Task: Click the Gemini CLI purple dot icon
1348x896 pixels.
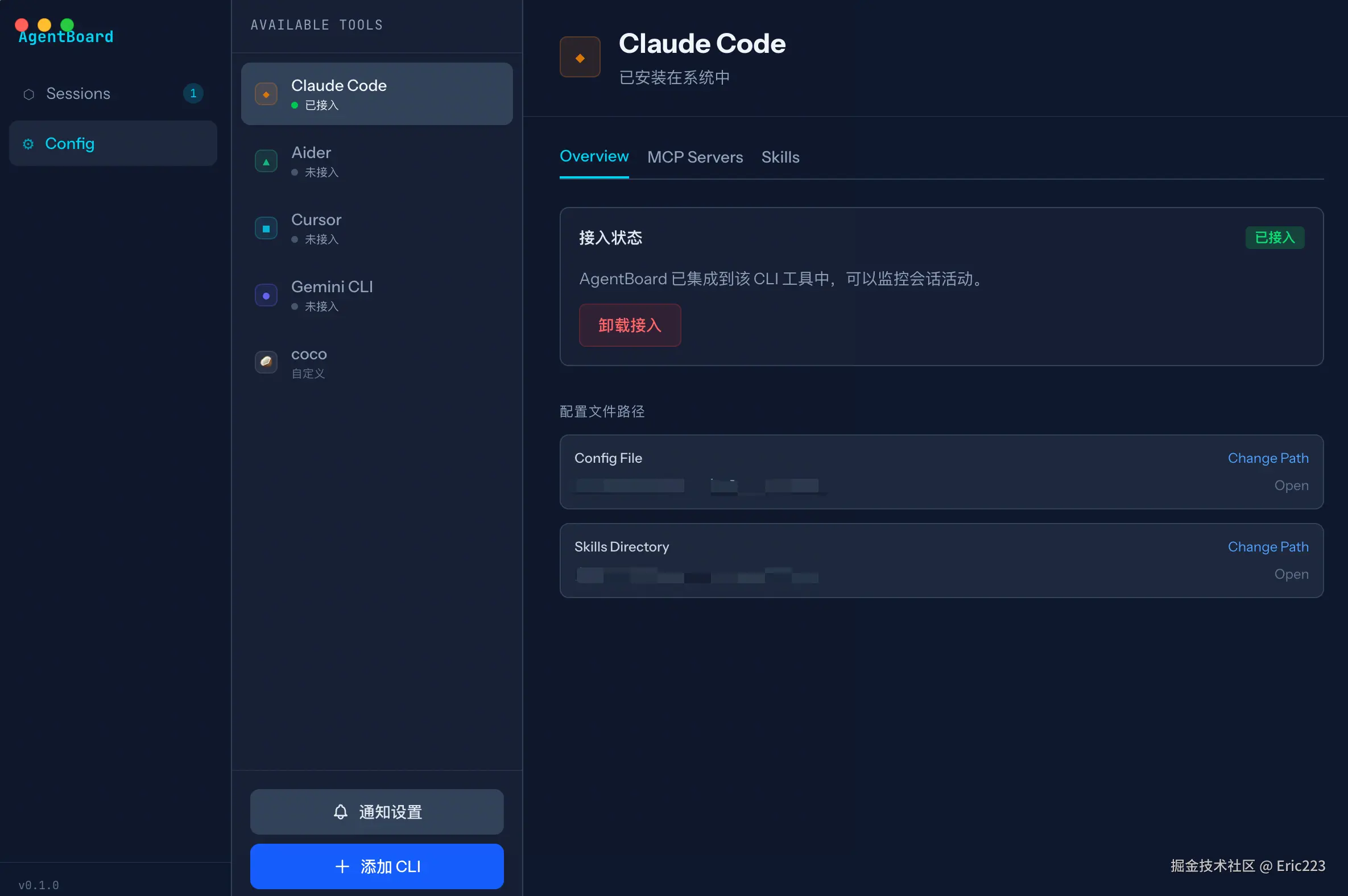Action: pos(266,296)
